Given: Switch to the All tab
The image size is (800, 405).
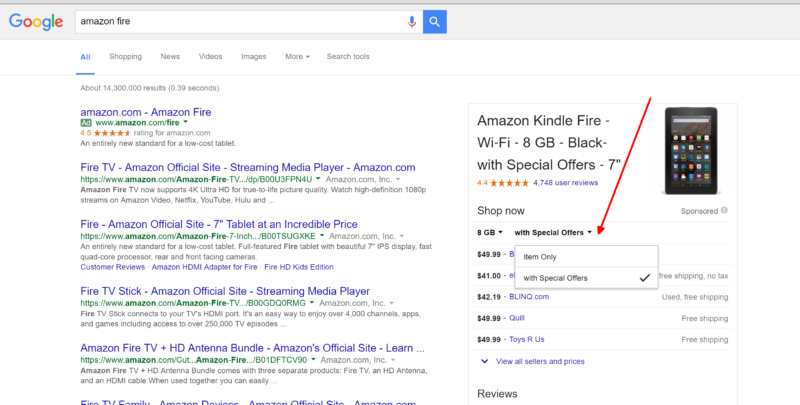Looking at the screenshot, I should [x=85, y=57].
